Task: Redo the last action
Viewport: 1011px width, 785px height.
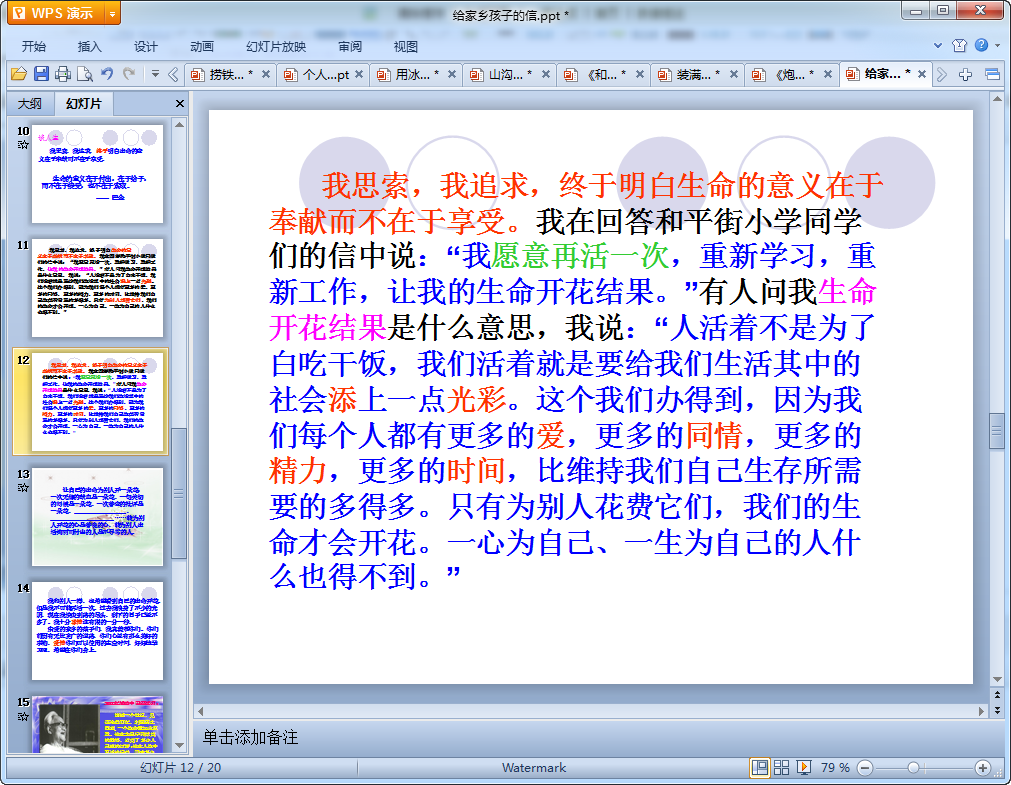Action: 129,74
